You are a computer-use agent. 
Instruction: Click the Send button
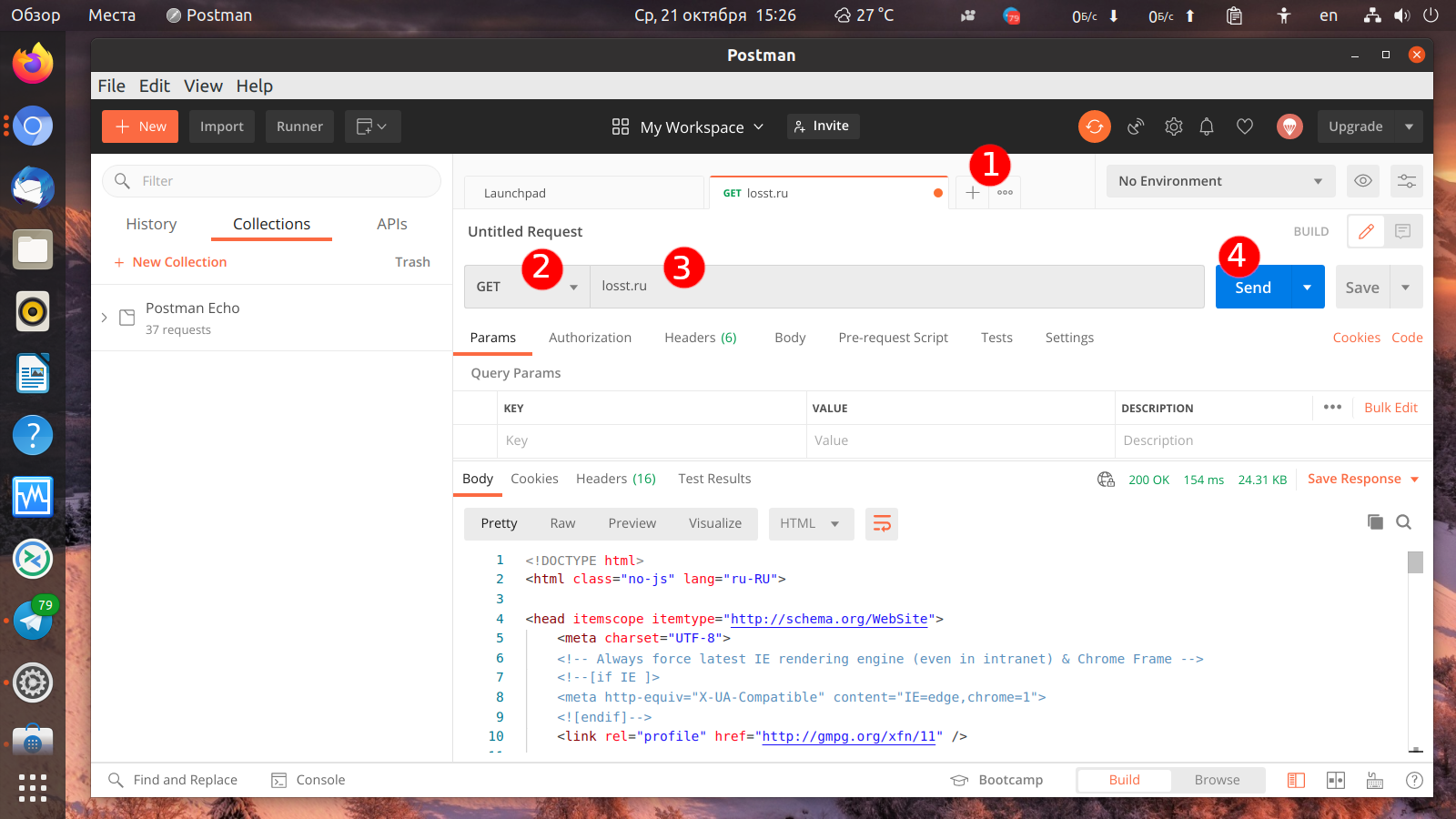point(1253,288)
